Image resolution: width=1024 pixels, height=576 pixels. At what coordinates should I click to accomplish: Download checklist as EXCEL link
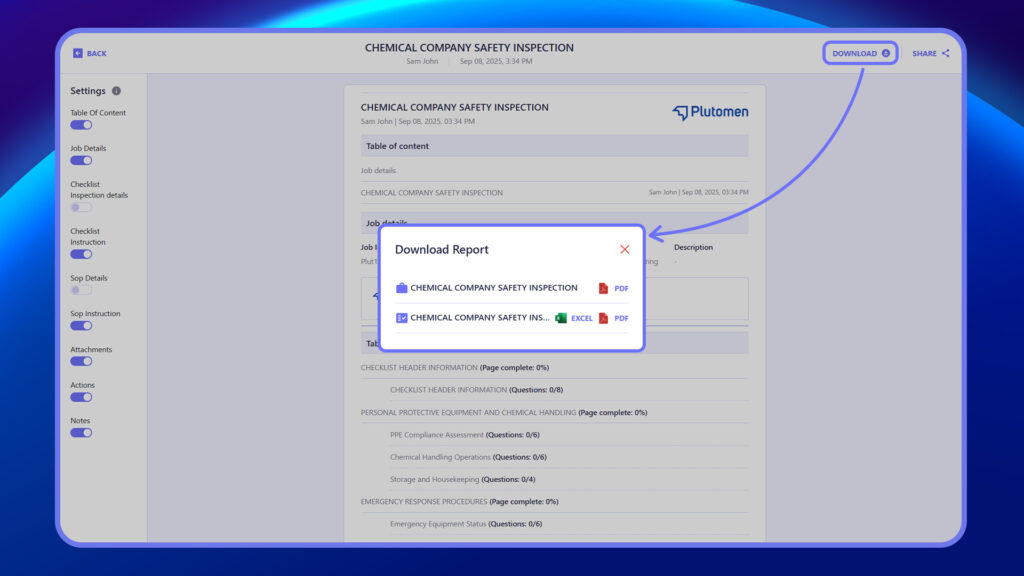(x=582, y=318)
